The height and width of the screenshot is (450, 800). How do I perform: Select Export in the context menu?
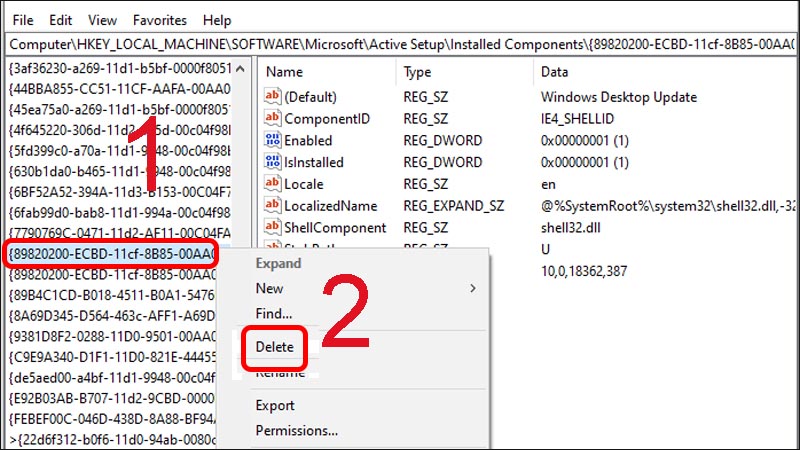[275, 406]
